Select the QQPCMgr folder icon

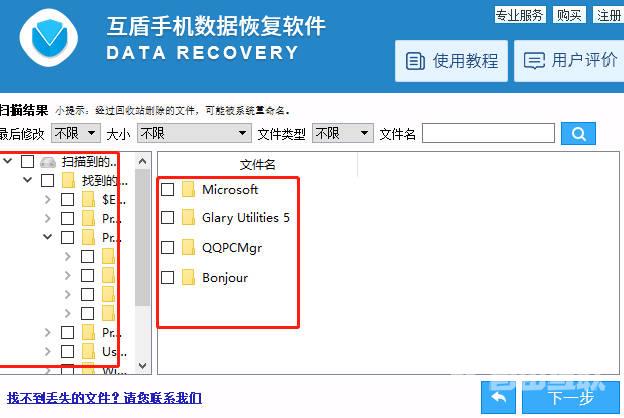[188, 248]
